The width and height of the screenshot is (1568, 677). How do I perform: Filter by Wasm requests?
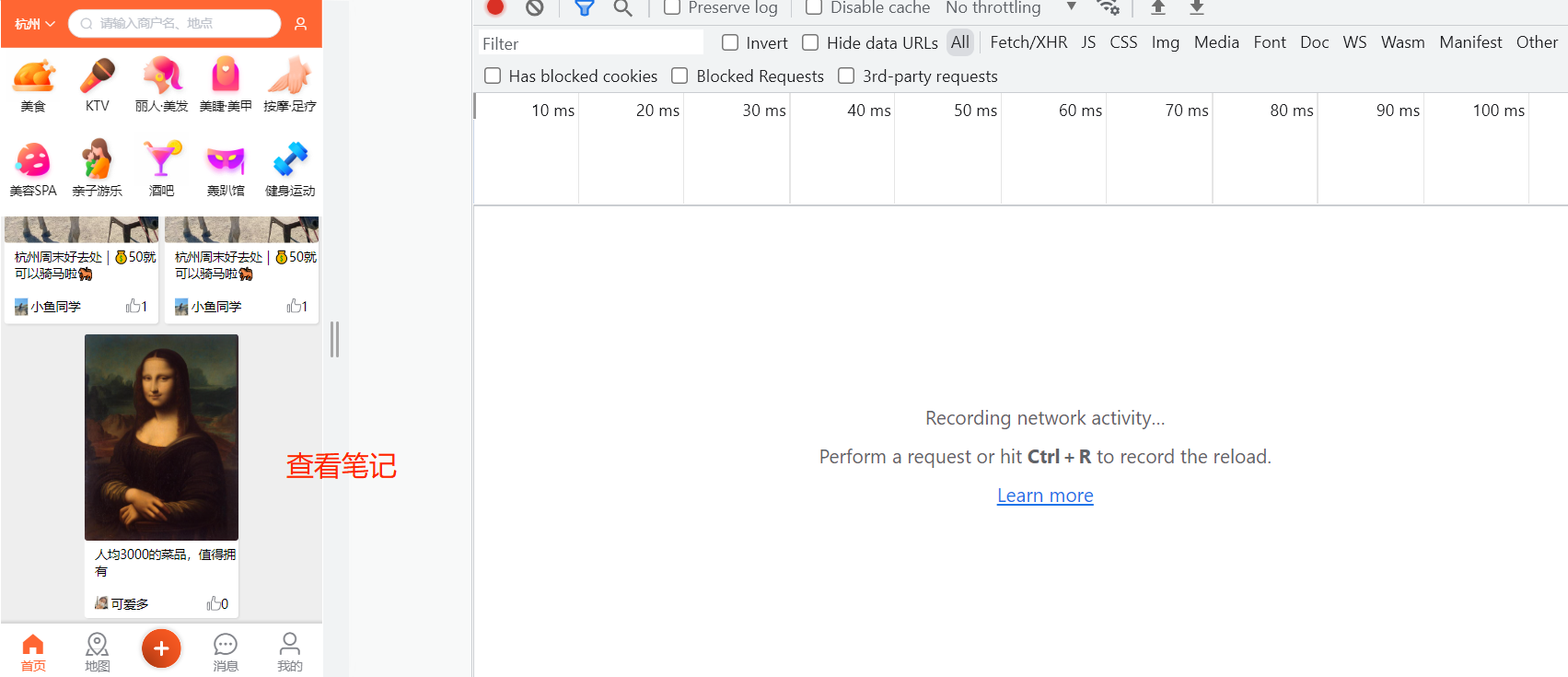click(x=1402, y=42)
